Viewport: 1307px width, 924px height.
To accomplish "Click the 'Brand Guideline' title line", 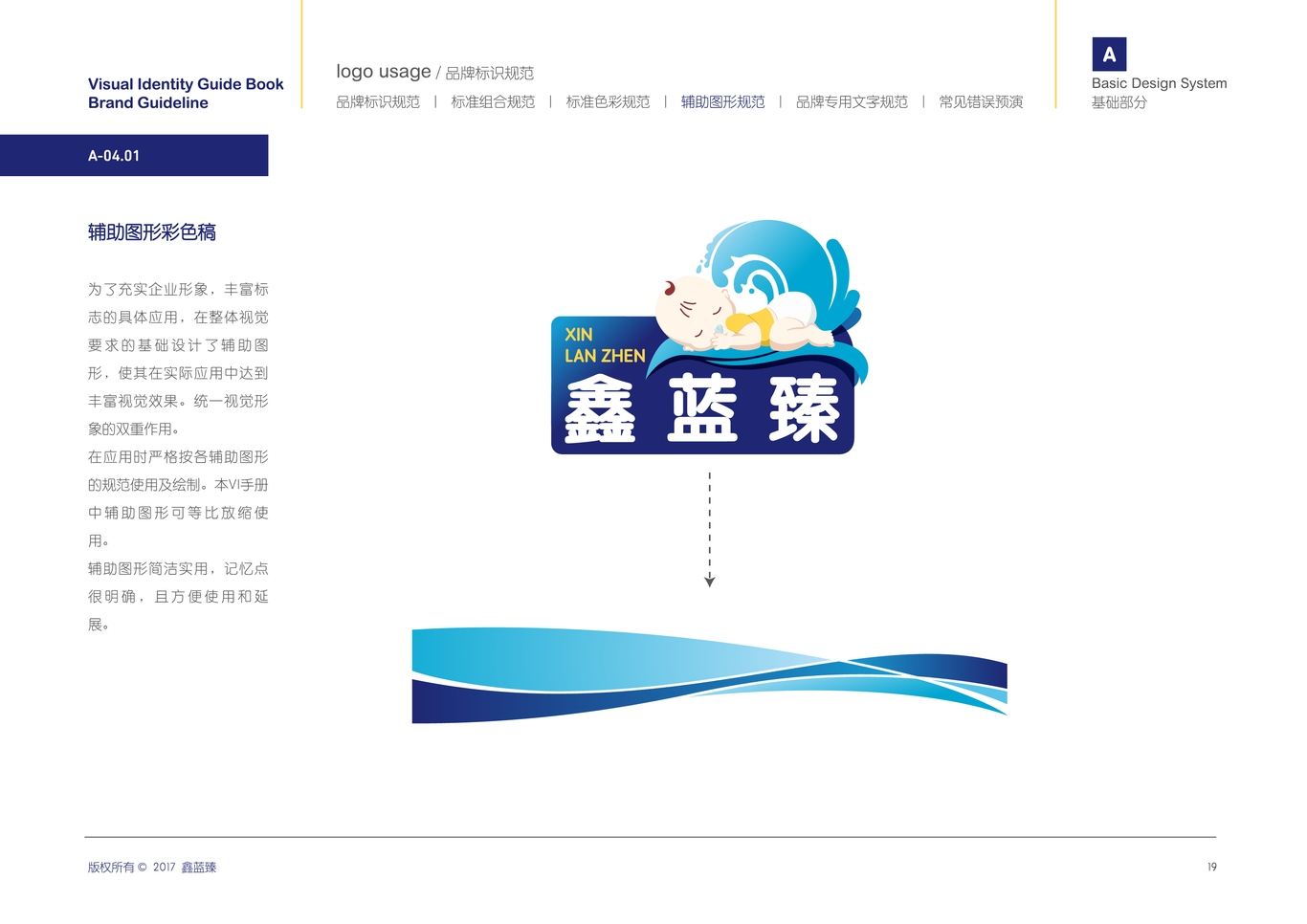I will pyautogui.click(x=148, y=102).
